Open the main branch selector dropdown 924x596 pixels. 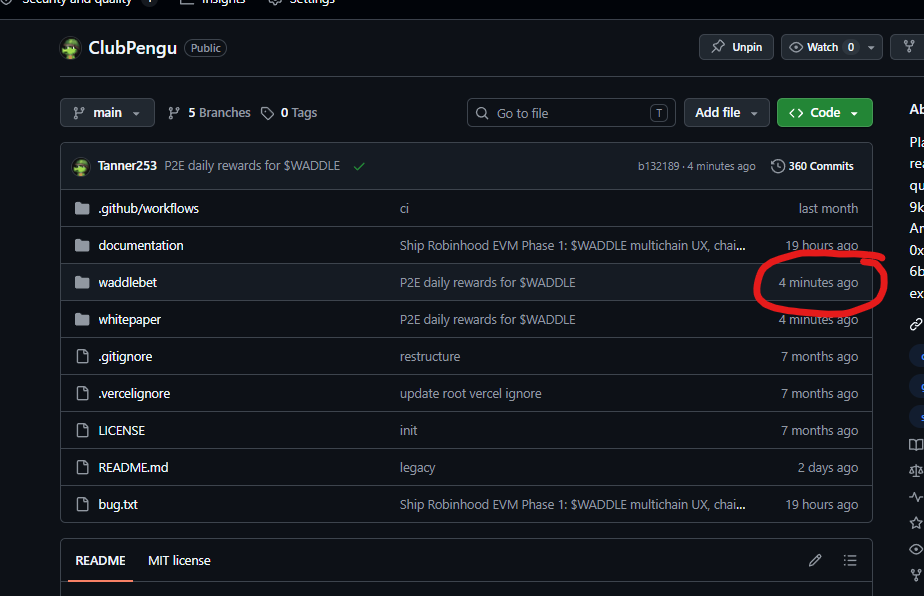[107, 113]
